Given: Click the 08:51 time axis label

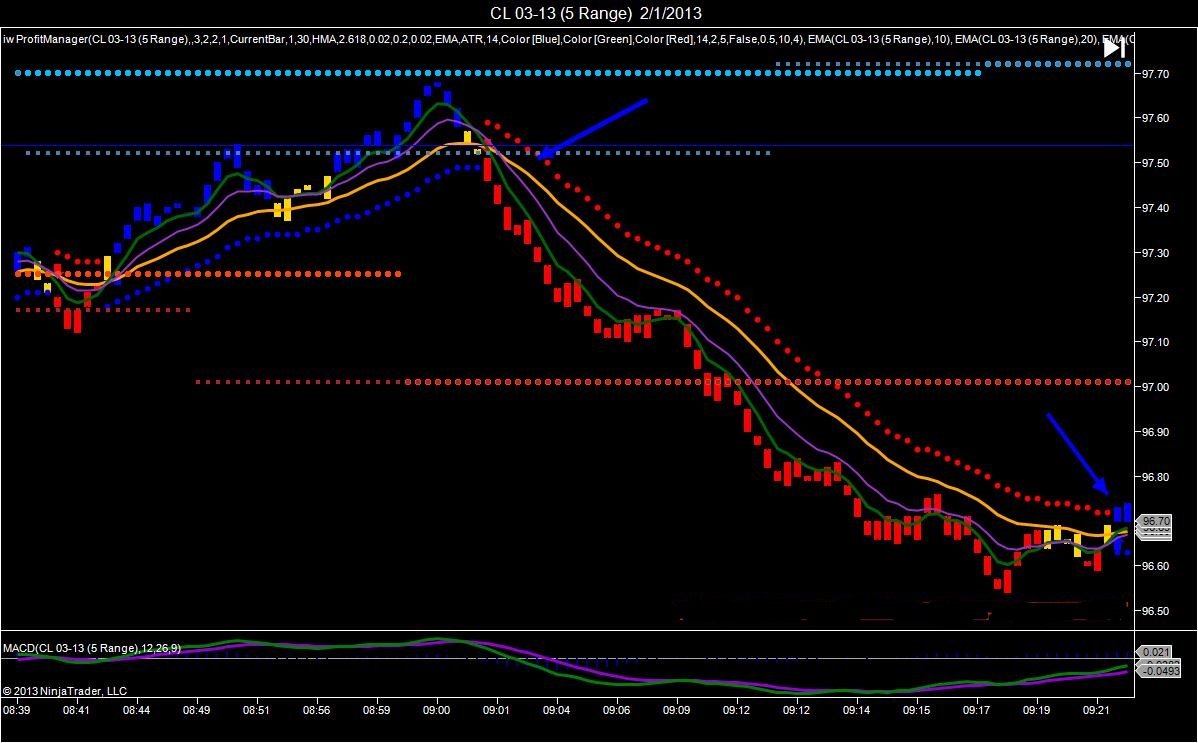Looking at the screenshot, I should [x=257, y=710].
